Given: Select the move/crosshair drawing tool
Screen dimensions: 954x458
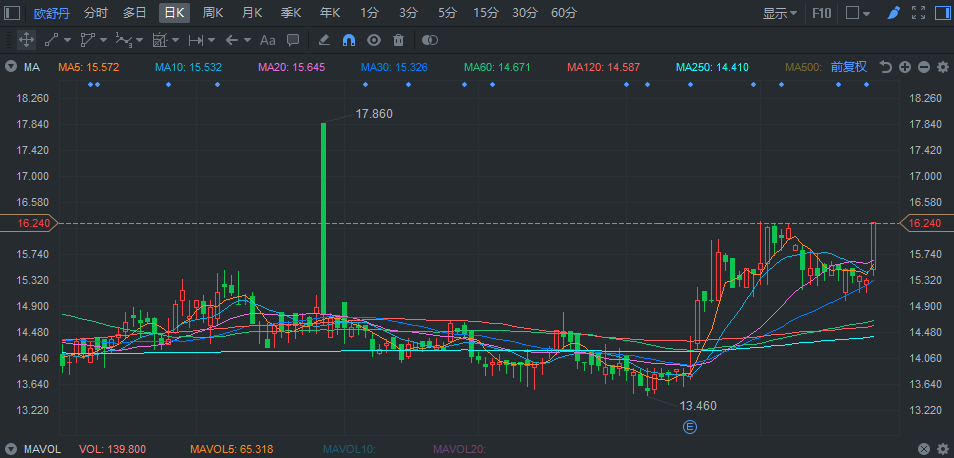Looking at the screenshot, I should pyautogui.click(x=26, y=40).
